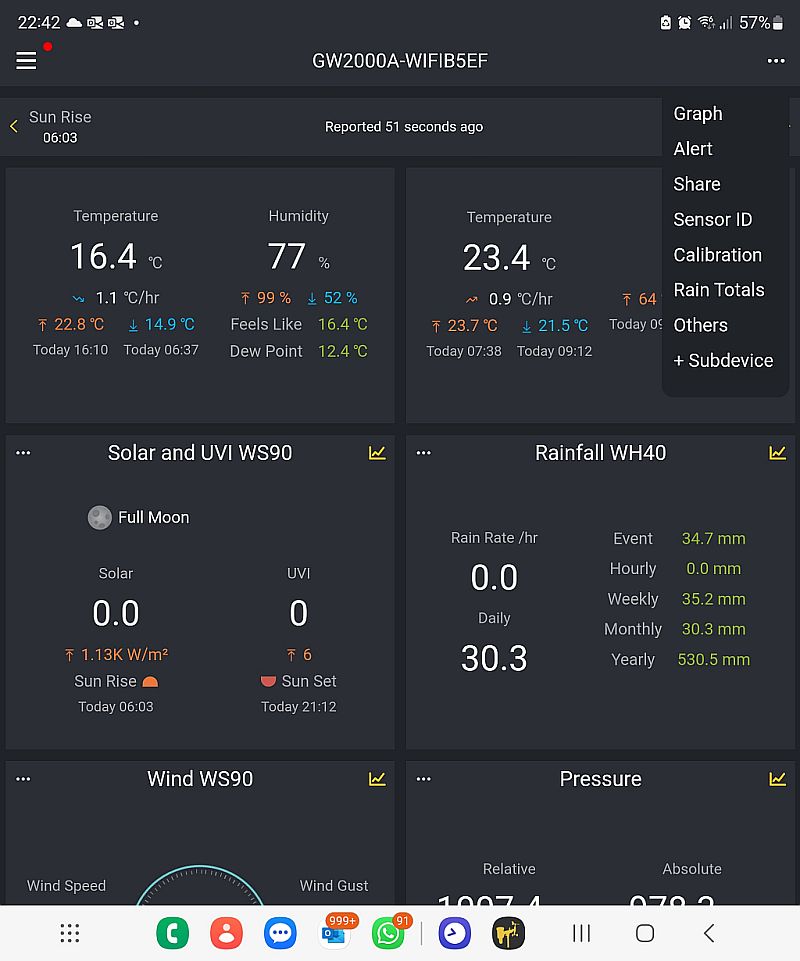Tap the top-right overflow three-dot menu
Image resolution: width=800 pixels, height=961 pixels.
click(776, 61)
